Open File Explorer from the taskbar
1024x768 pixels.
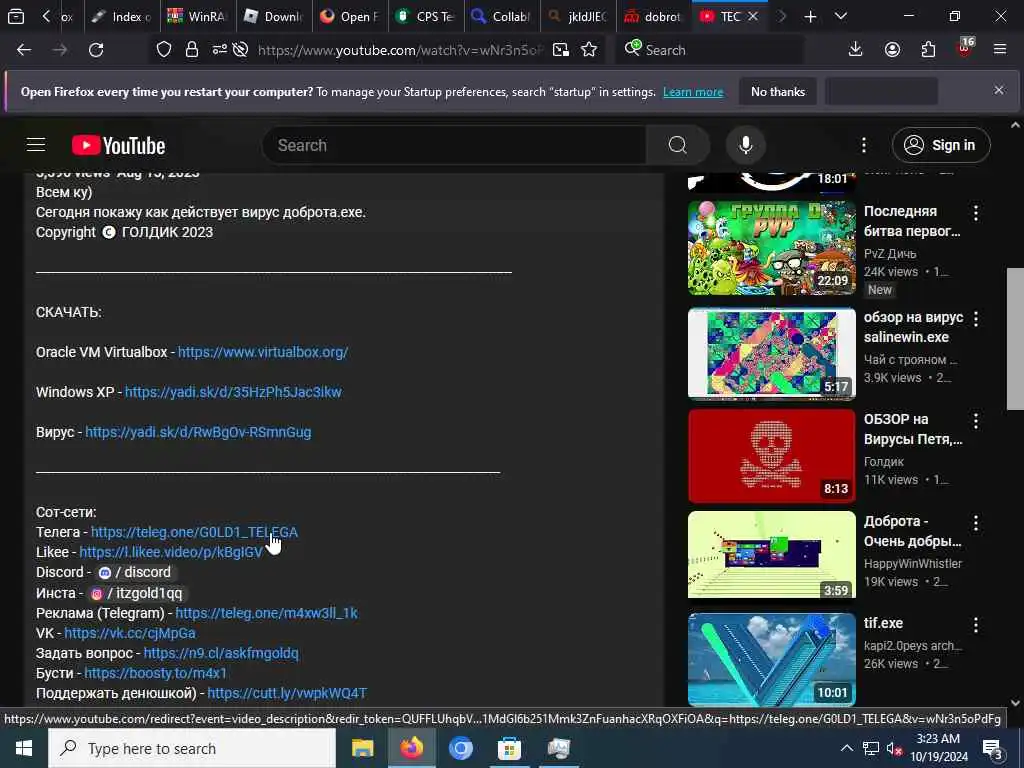click(362, 748)
